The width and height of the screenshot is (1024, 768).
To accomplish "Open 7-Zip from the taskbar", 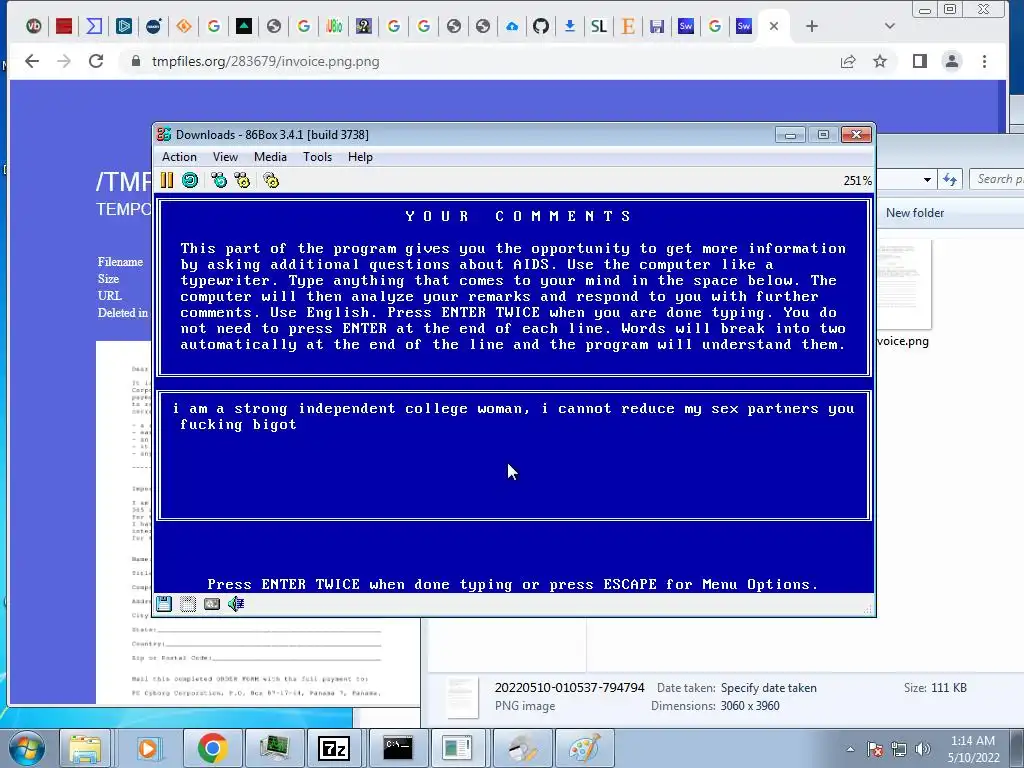I will coord(334,748).
